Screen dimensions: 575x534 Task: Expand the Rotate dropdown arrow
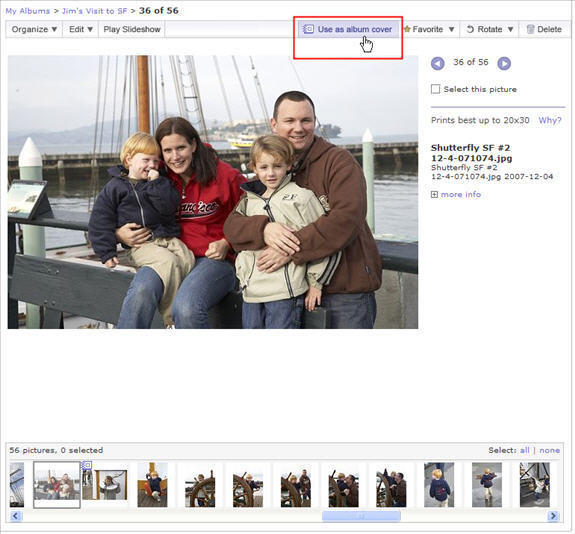click(x=510, y=29)
